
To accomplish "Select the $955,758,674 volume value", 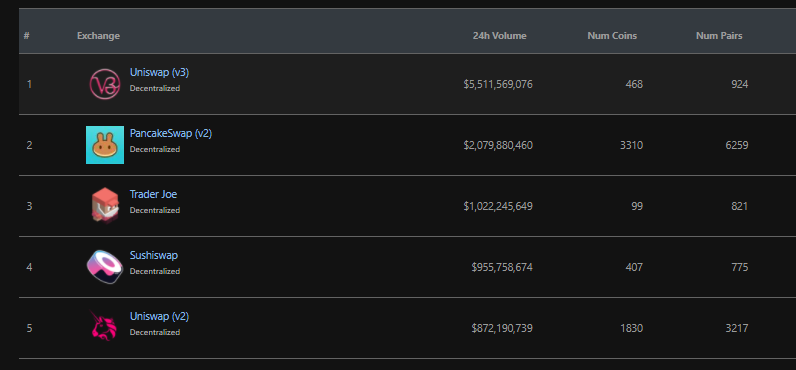I will [x=502, y=267].
